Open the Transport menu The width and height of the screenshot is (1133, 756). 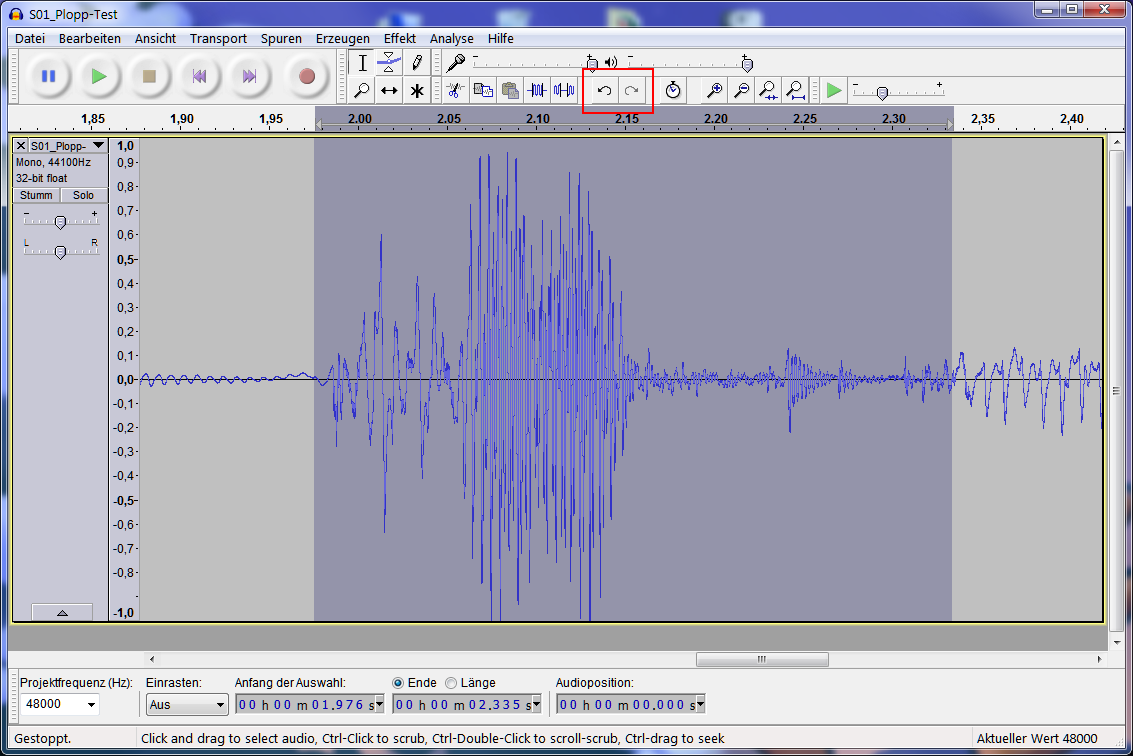(218, 38)
